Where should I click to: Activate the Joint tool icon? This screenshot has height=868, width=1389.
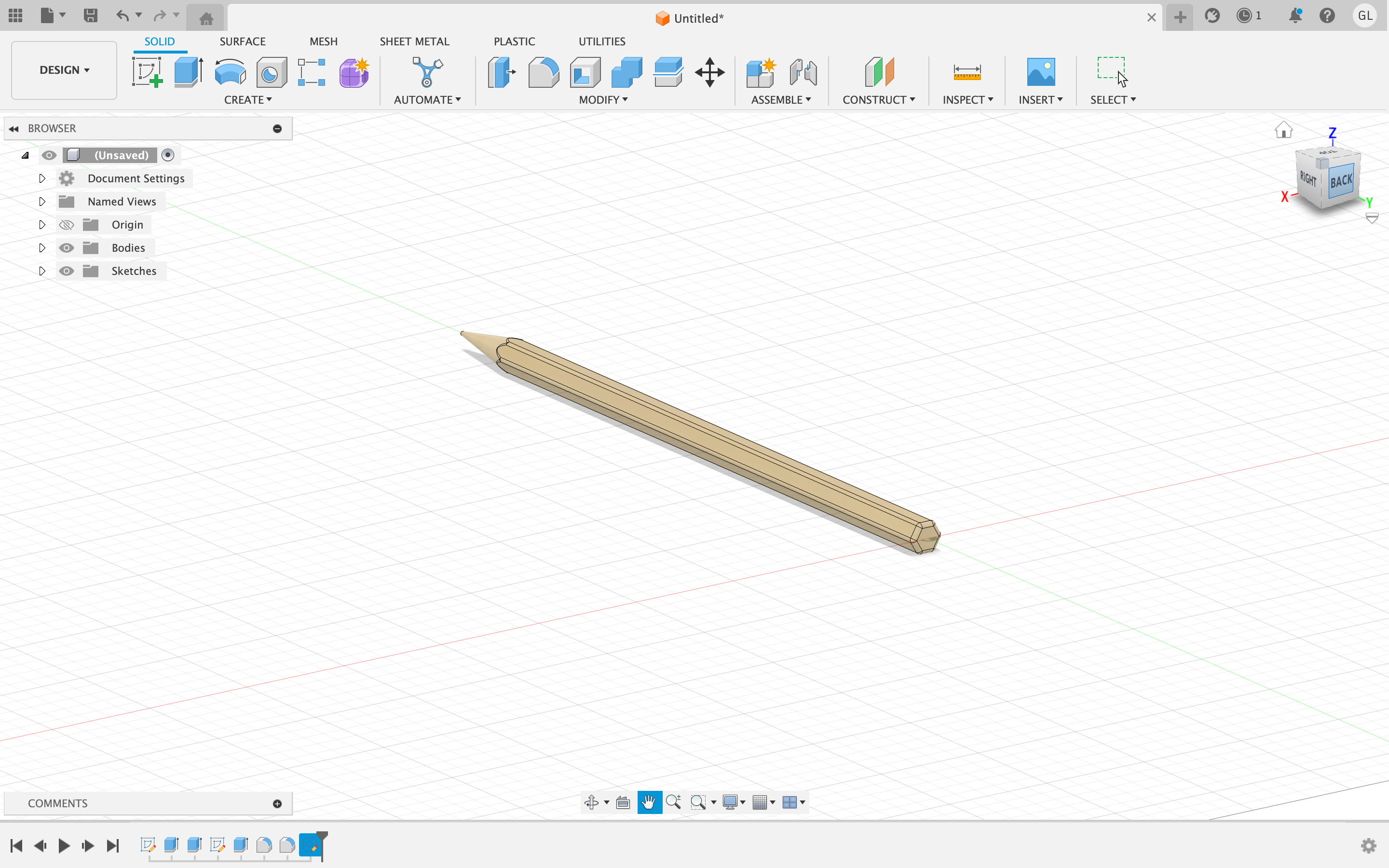tap(803, 72)
